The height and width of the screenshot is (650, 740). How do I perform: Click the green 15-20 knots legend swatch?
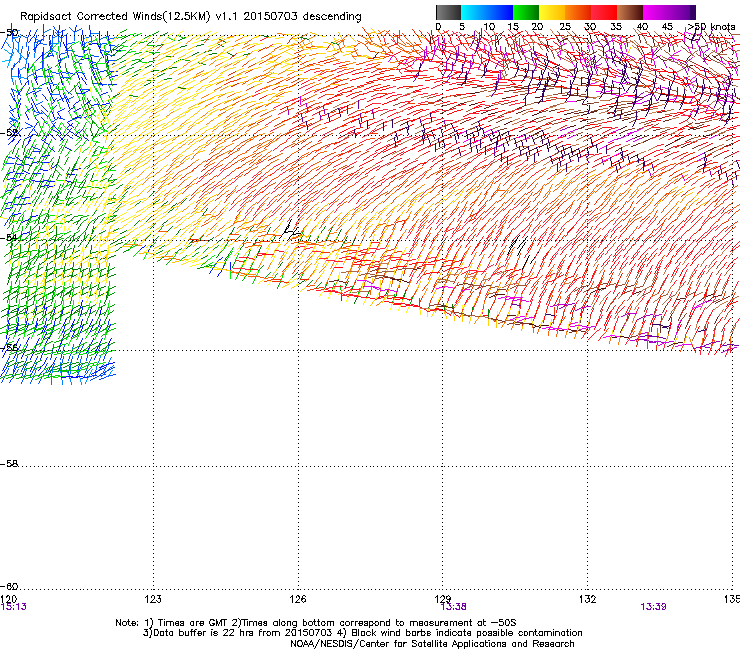pyautogui.click(x=526, y=12)
